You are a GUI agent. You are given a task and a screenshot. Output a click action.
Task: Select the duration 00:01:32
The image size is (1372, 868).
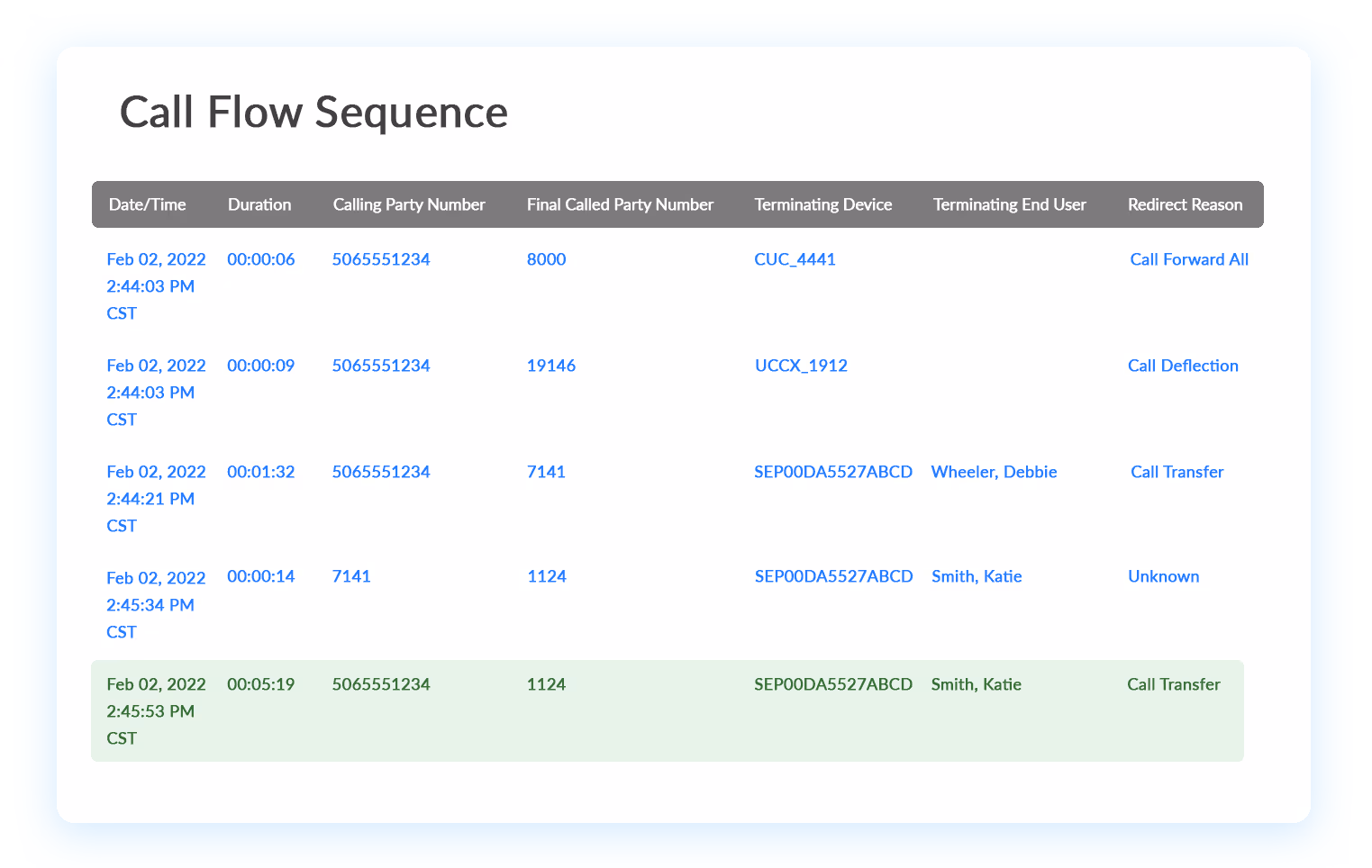click(260, 472)
